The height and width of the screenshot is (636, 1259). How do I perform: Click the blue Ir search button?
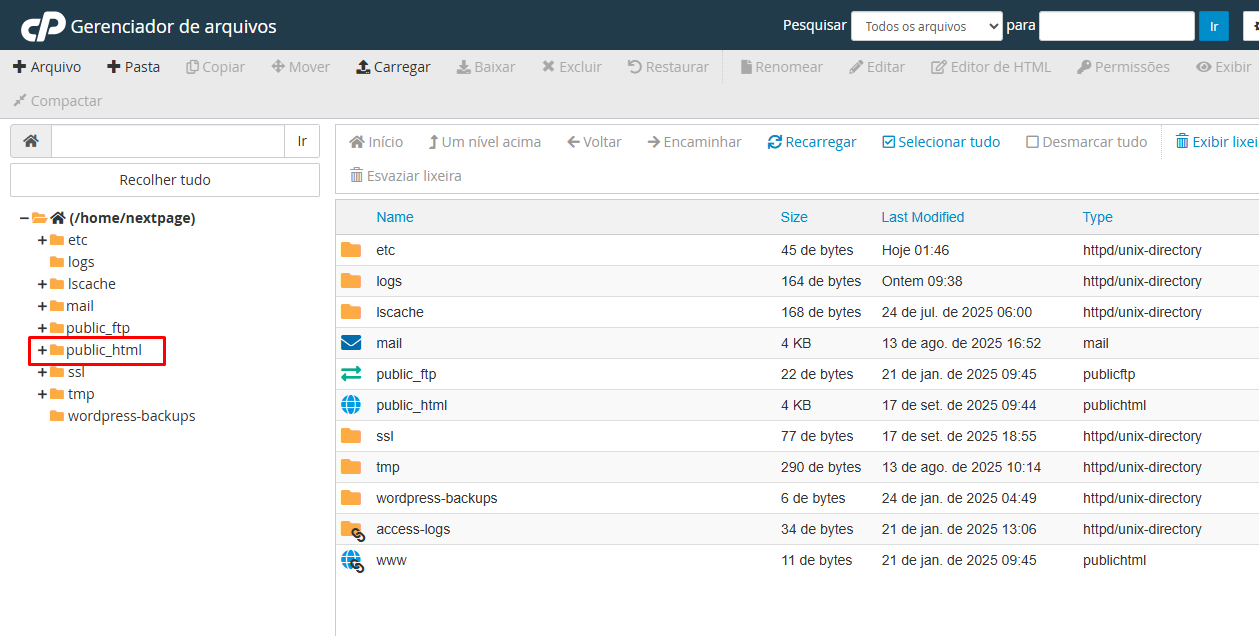coord(1213,26)
